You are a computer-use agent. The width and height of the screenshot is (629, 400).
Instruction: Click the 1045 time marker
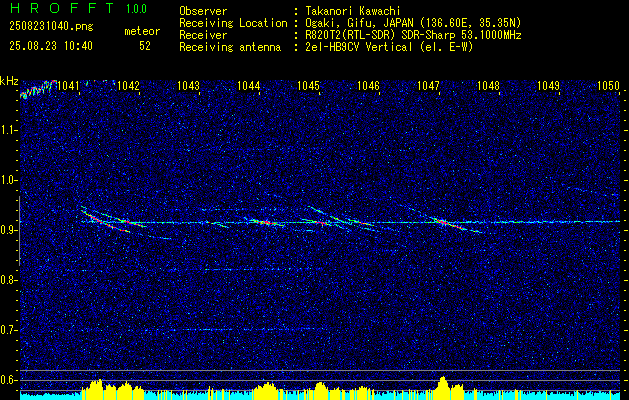308,85
